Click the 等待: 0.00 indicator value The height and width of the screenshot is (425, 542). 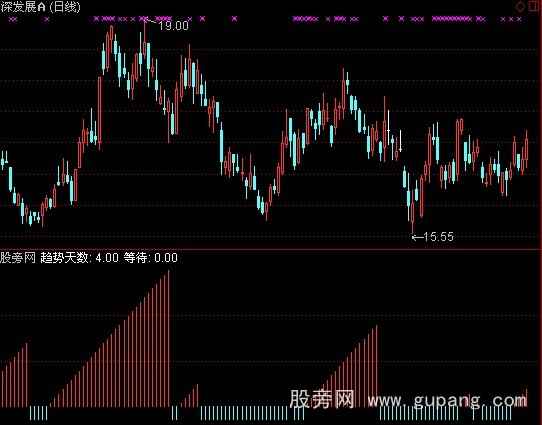151,258
